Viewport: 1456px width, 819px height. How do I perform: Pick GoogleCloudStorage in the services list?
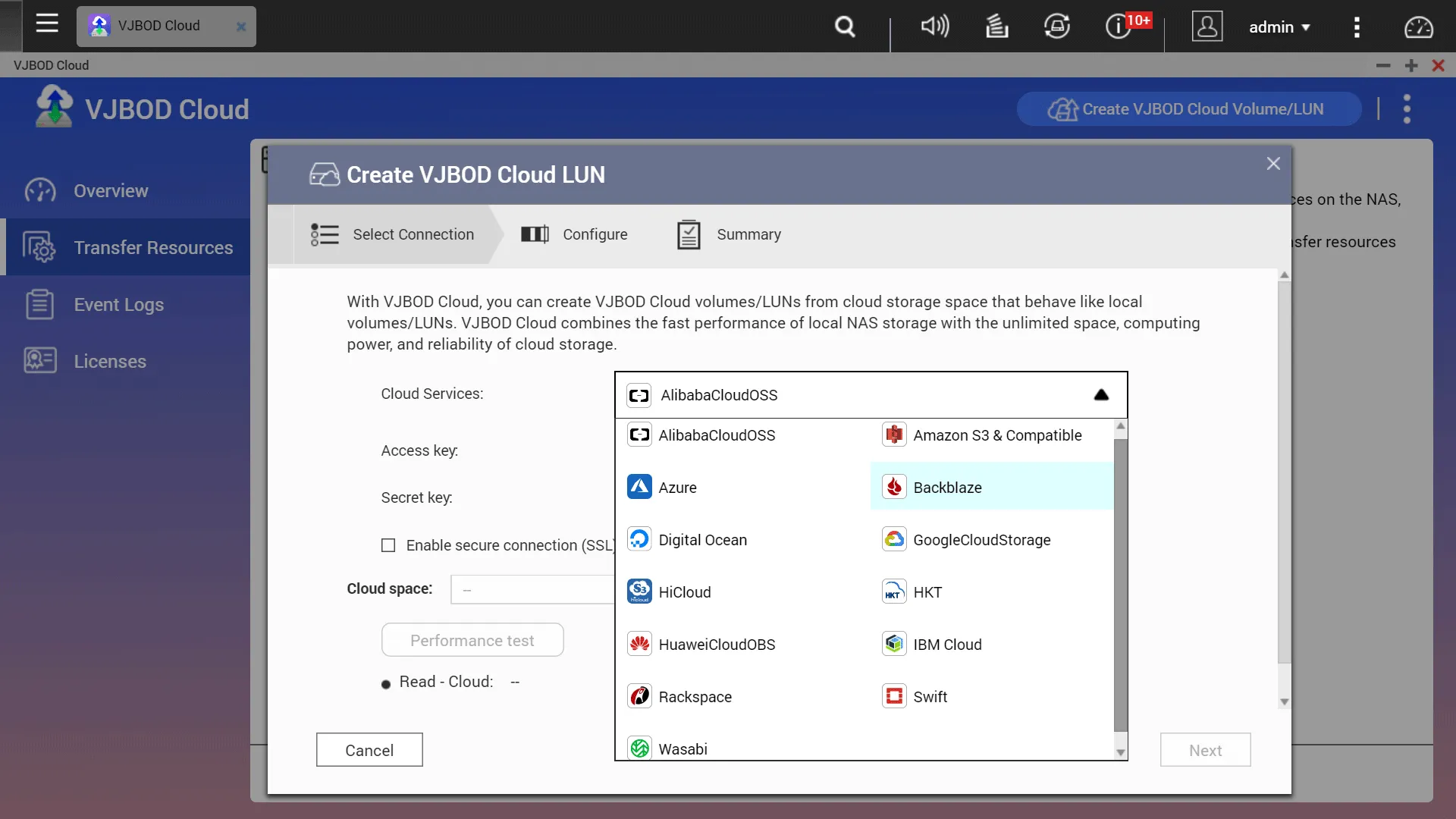[981, 540]
